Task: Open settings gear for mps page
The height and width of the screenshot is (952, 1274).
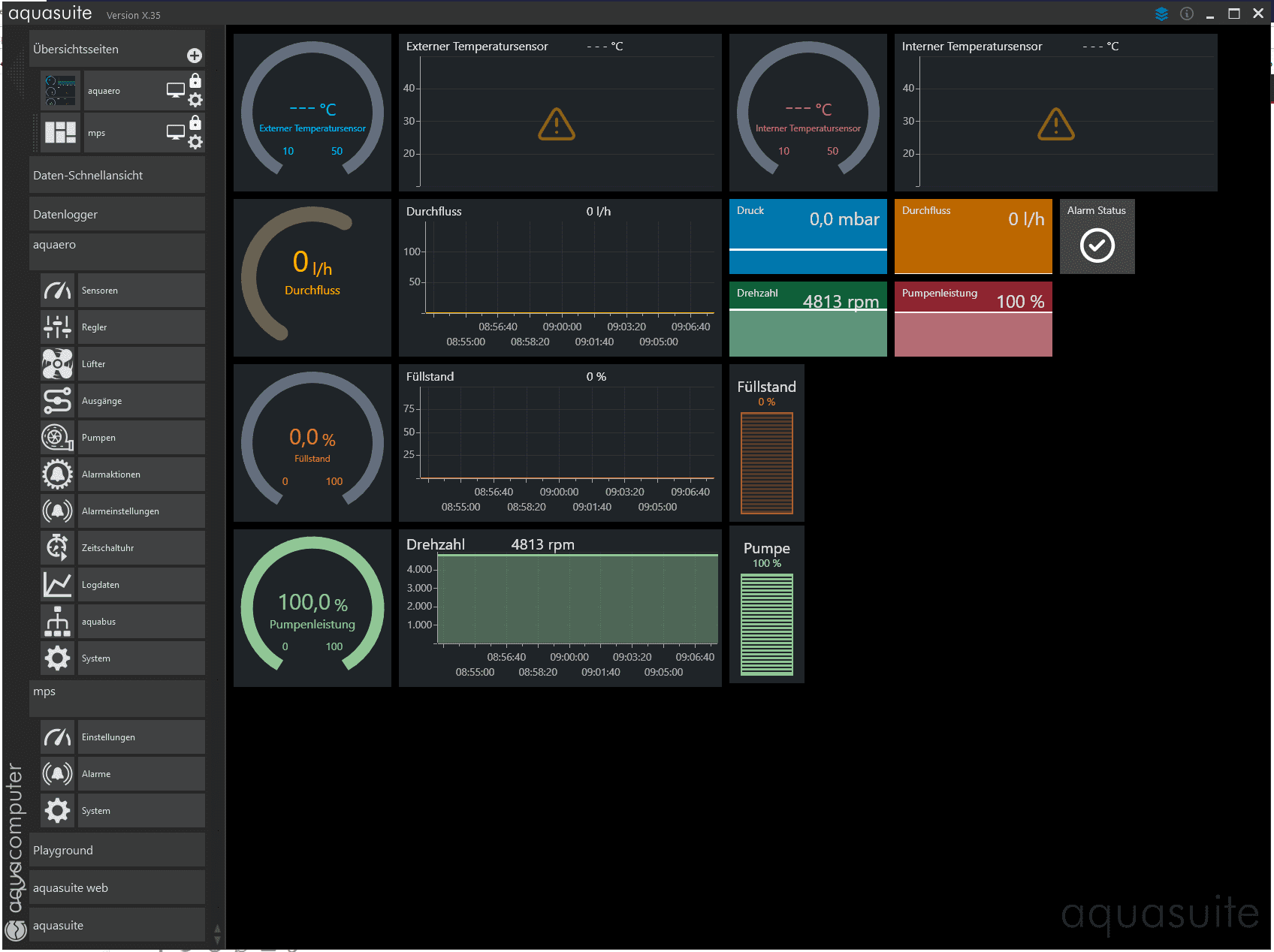Action: (195, 143)
